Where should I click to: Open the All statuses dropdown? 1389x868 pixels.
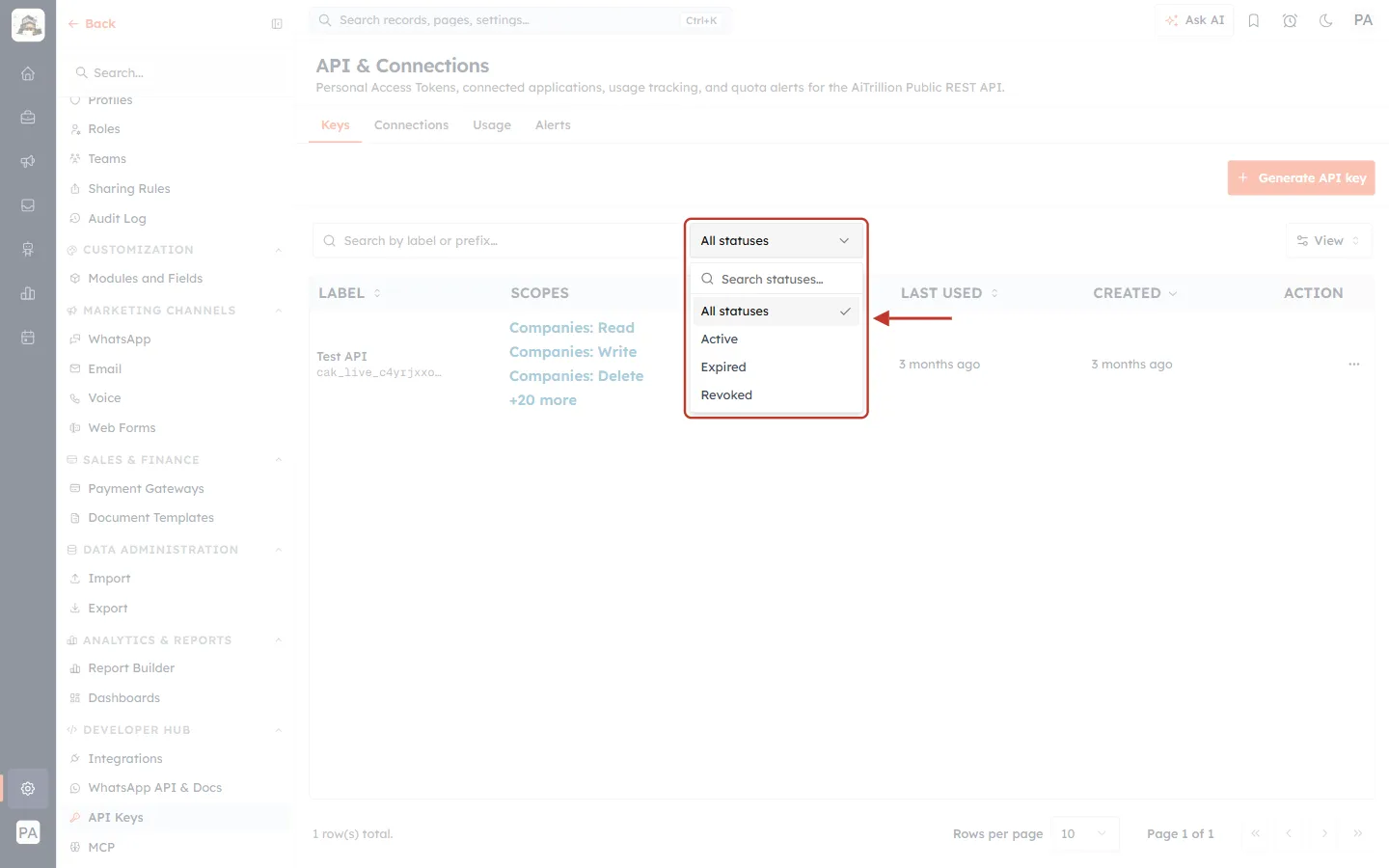tap(776, 241)
